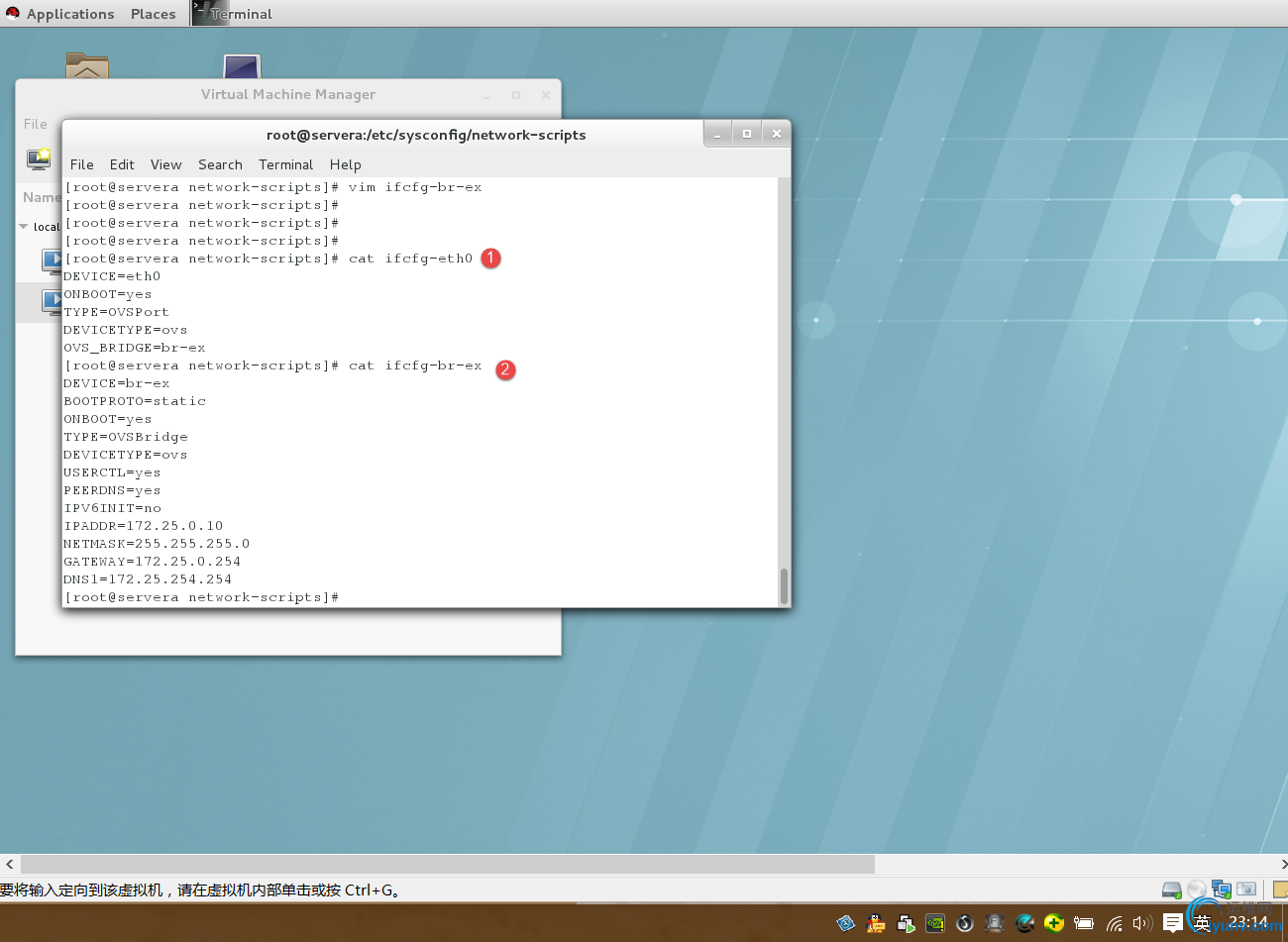The height and width of the screenshot is (942, 1288).
Task: Collapse the local connection tree triangle
Action: click(24, 227)
